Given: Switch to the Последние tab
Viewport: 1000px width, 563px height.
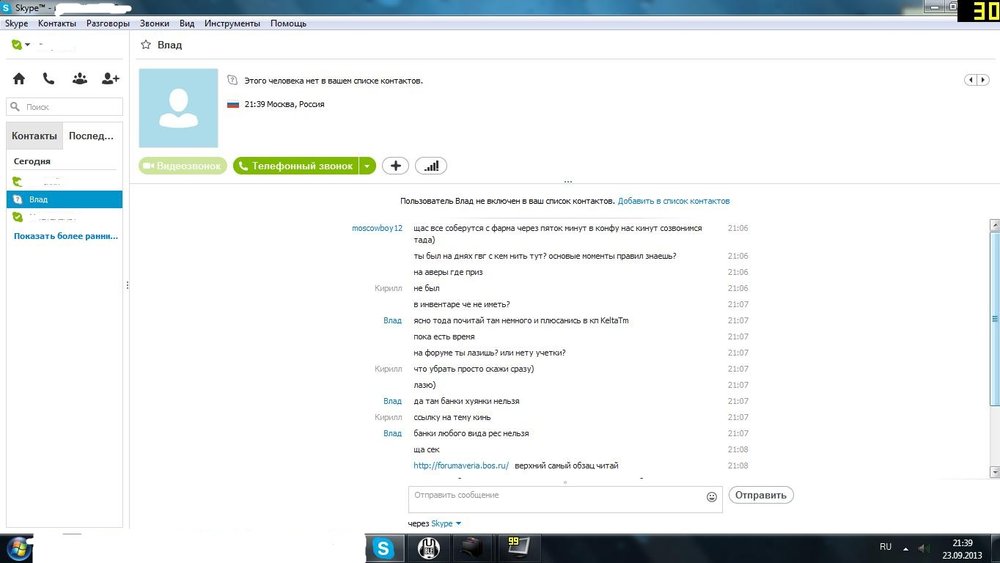Looking at the screenshot, I should (x=91, y=136).
